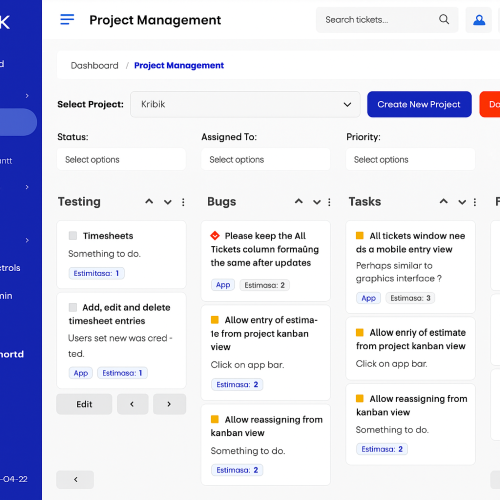Open the hamburger menu icon

(67, 19)
